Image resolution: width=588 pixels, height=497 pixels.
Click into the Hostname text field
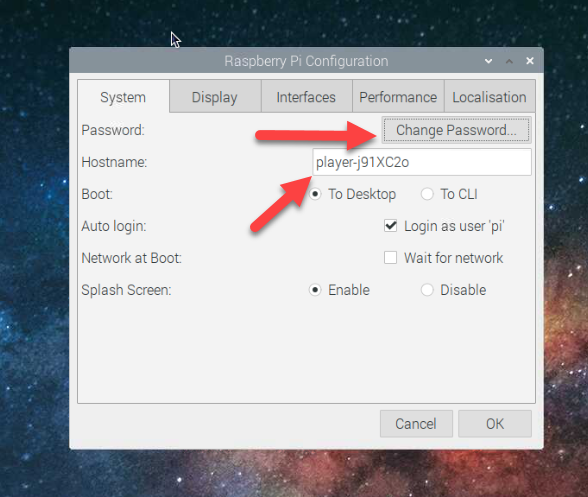[x=422, y=162]
